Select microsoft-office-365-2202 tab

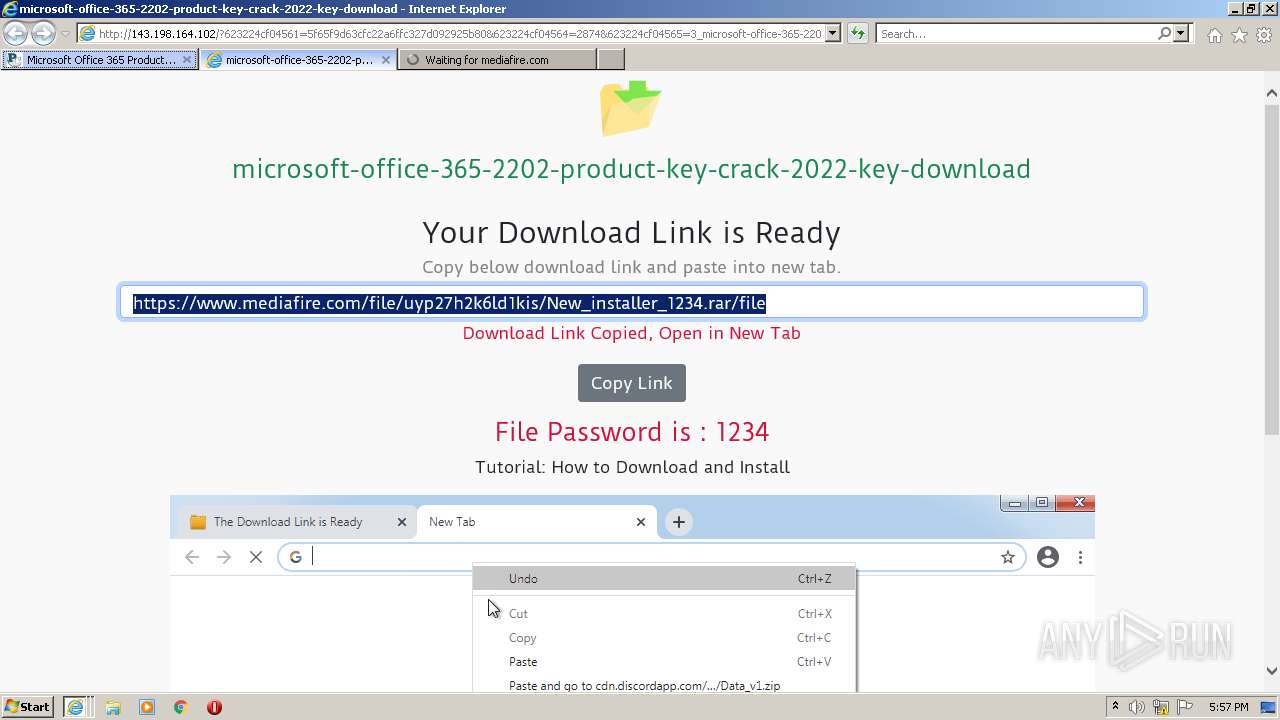(298, 60)
